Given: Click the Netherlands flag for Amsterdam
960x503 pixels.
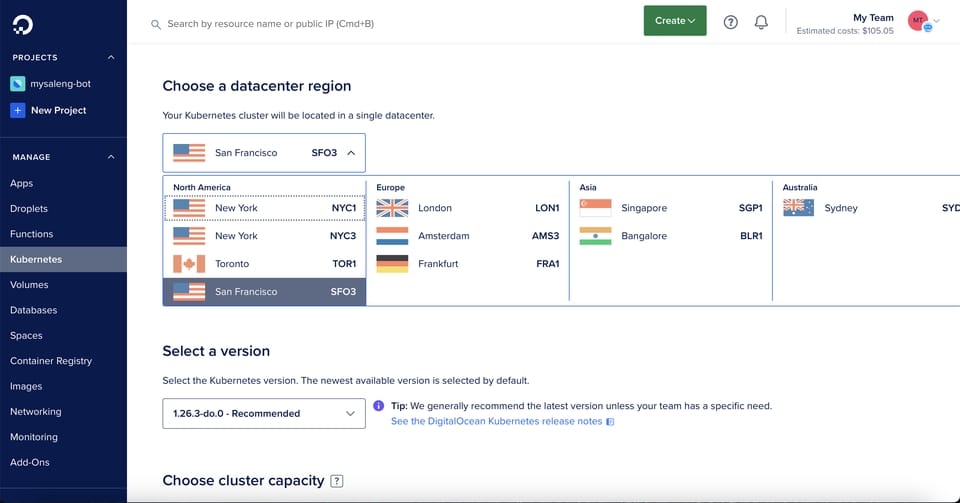Looking at the screenshot, I should tap(392, 236).
